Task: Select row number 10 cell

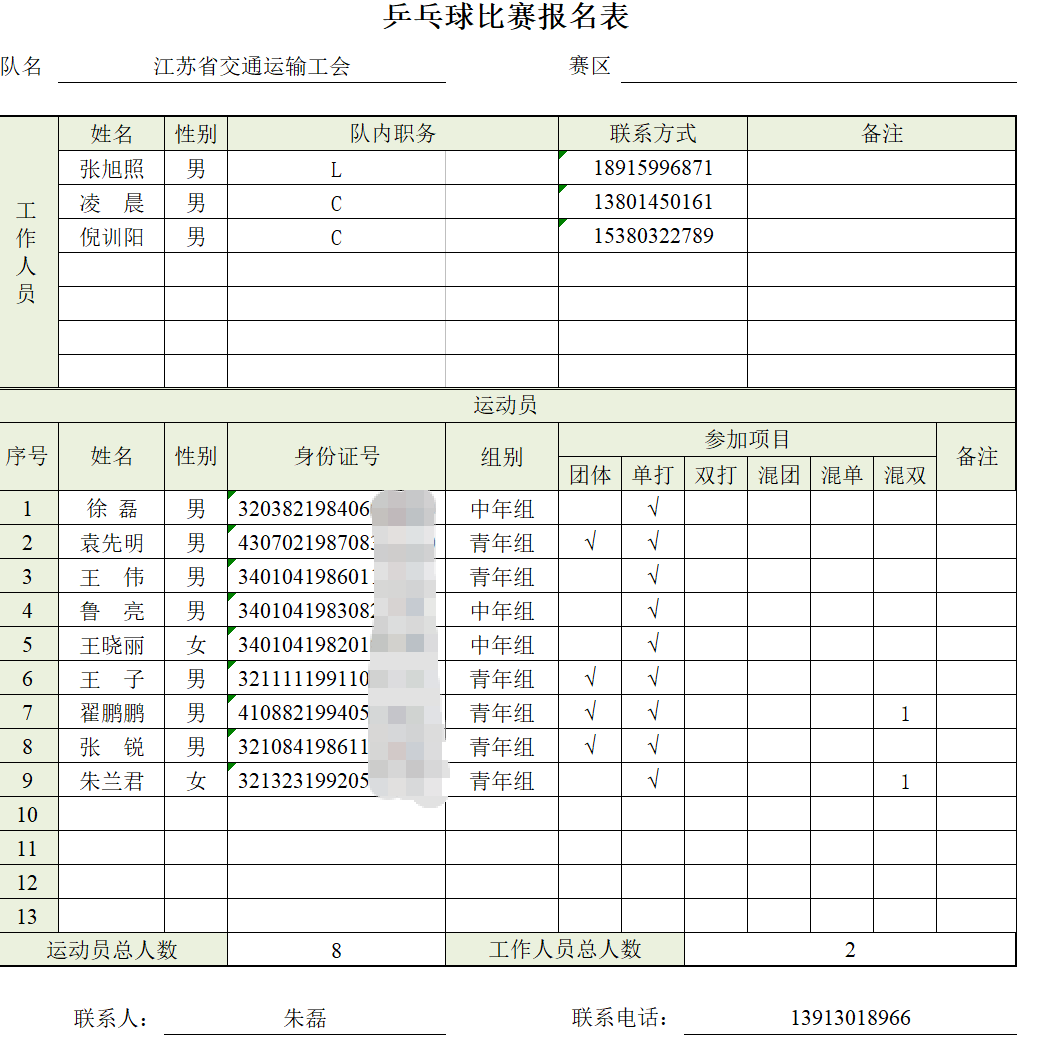Action: pos(27,814)
